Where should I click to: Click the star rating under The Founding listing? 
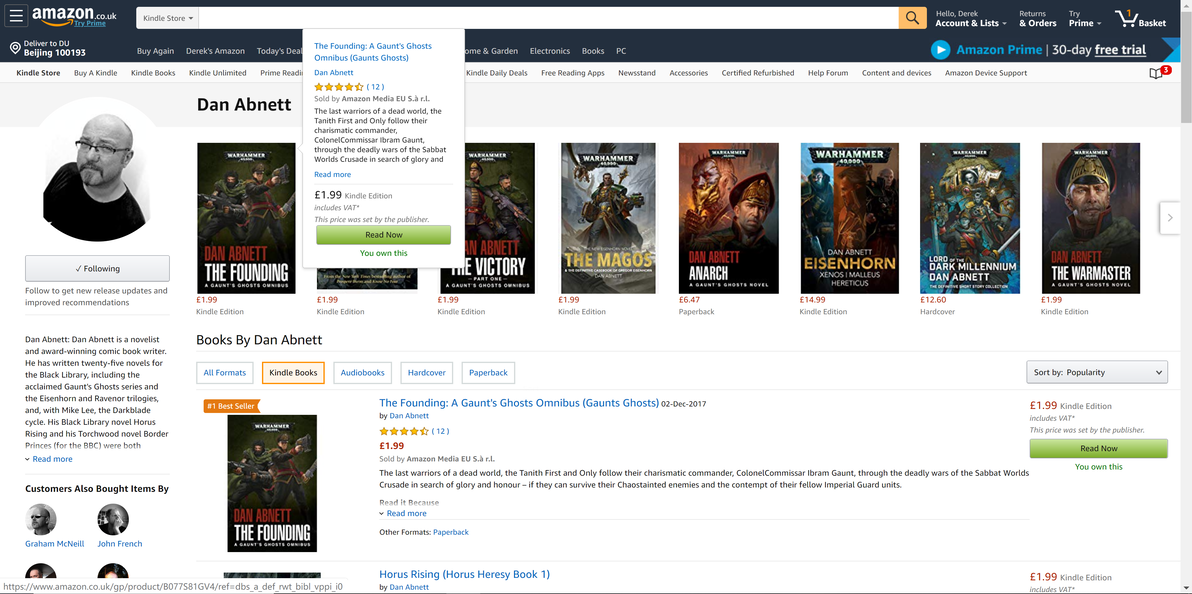click(404, 431)
